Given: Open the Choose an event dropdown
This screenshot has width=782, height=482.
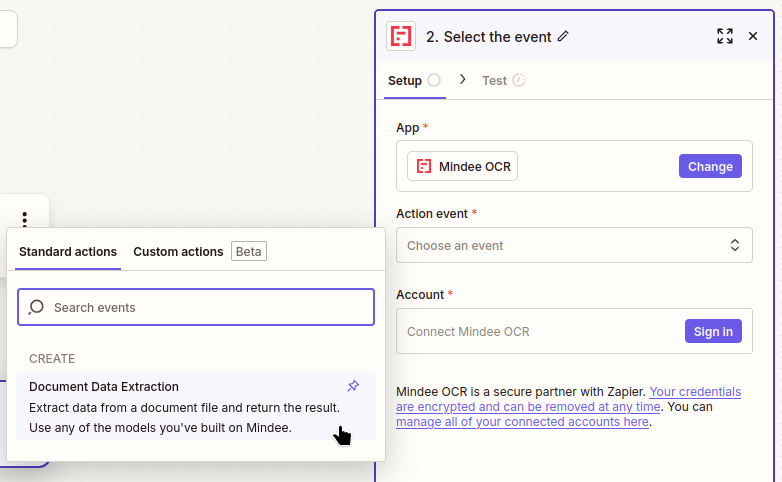Looking at the screenshot, I should click(574, 245).
